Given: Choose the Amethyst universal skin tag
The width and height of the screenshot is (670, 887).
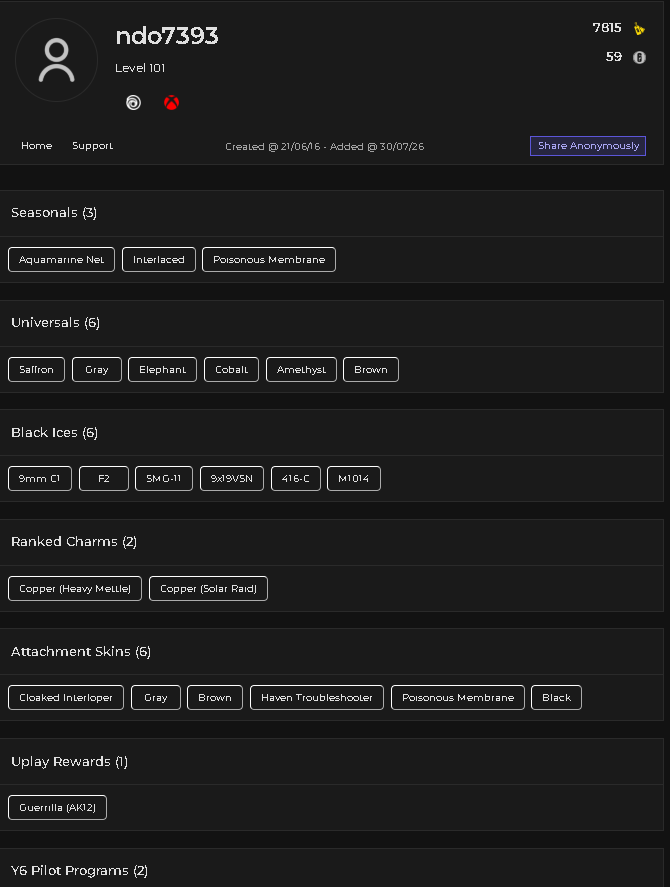Looking at the screenshot, I should click(301, 369).
